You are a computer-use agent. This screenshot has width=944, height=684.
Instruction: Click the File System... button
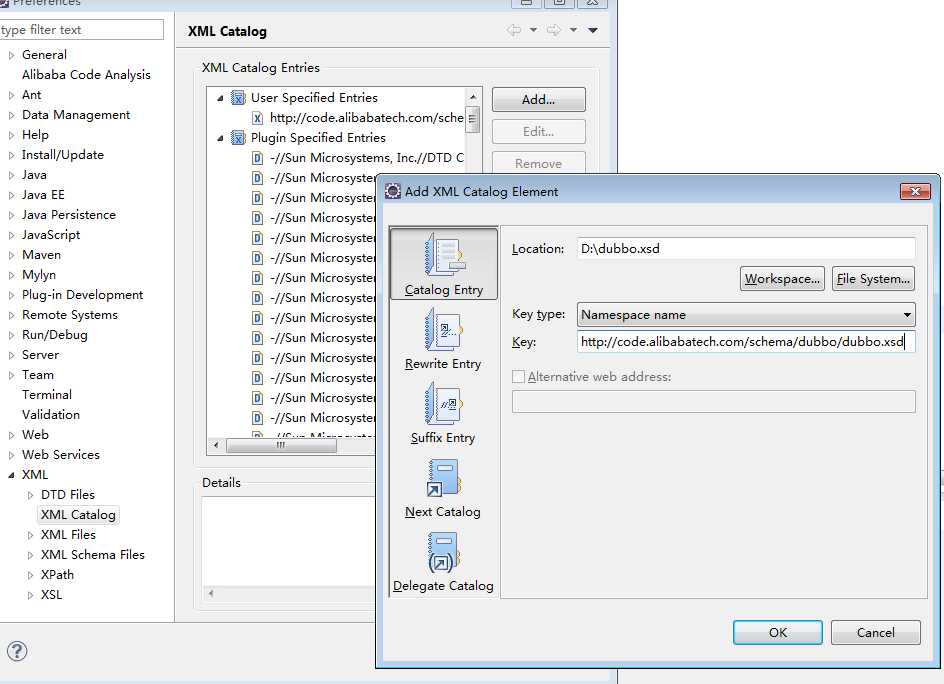coord(873,279)
